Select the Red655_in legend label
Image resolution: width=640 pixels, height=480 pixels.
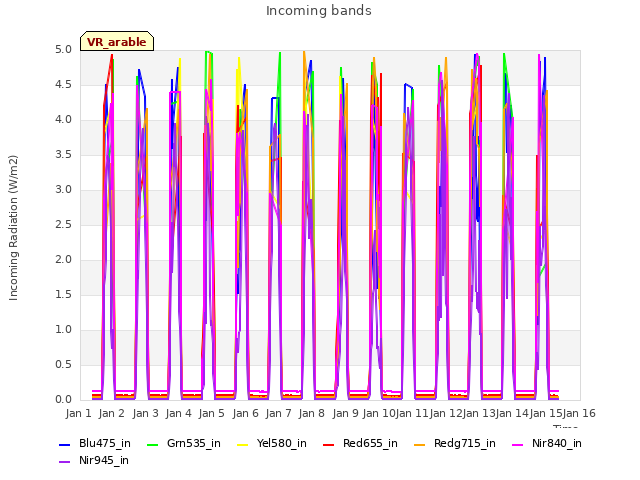click(370, 444)
